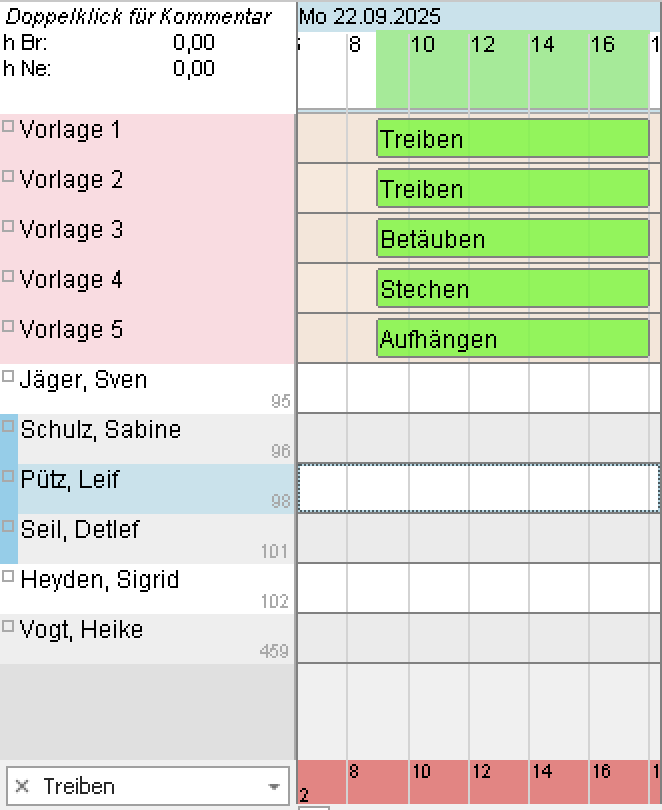The height and width of the screenshot is (810, 662).
Task: Clear the Treiben selection with the X icon
Action: click(23, 787)
